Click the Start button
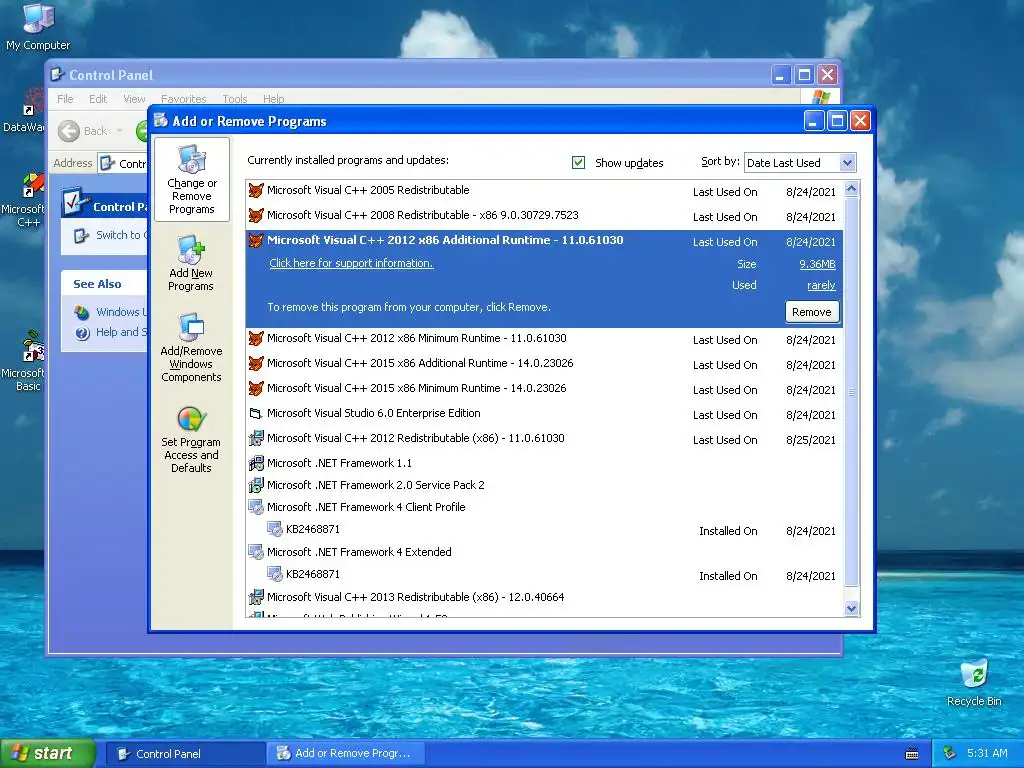 pos(47,754)
